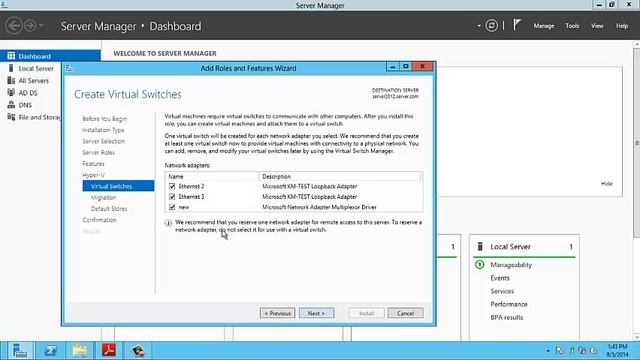This screenshot has height=360, width=640.
Task: Open the notifications flag icon
Action: coord(517,25)
